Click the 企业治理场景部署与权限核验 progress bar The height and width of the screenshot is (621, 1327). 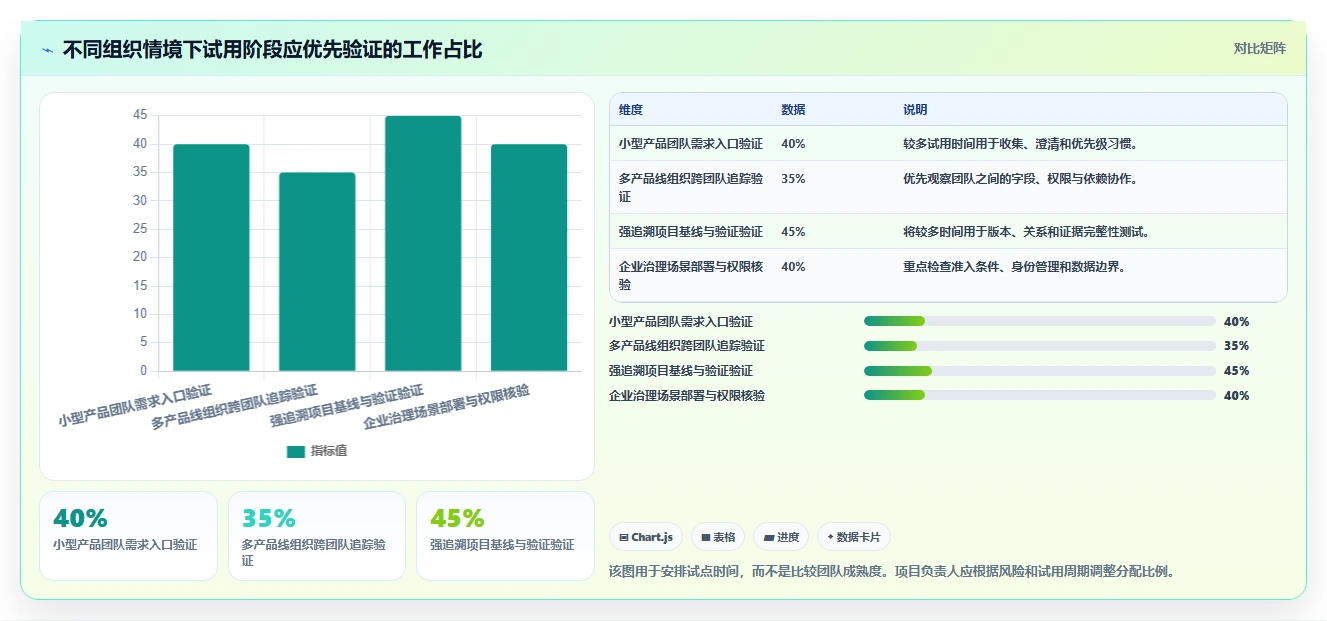point(1040,395)
